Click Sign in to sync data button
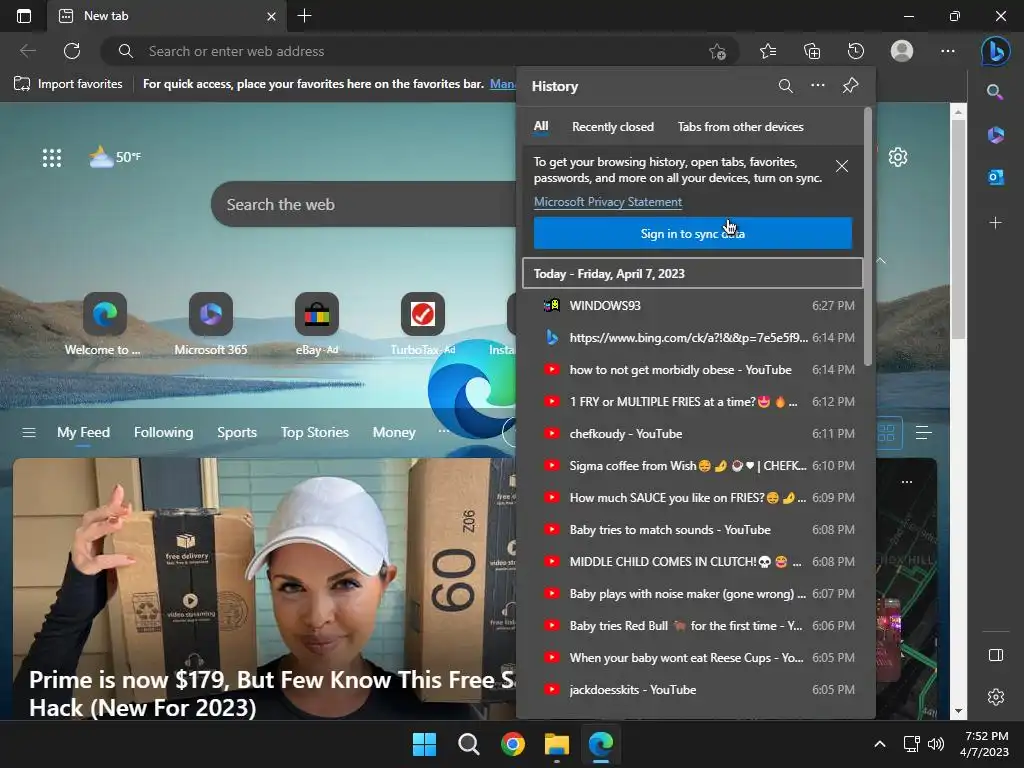Viewport: 1024px width, 768px height. (692, 233)
